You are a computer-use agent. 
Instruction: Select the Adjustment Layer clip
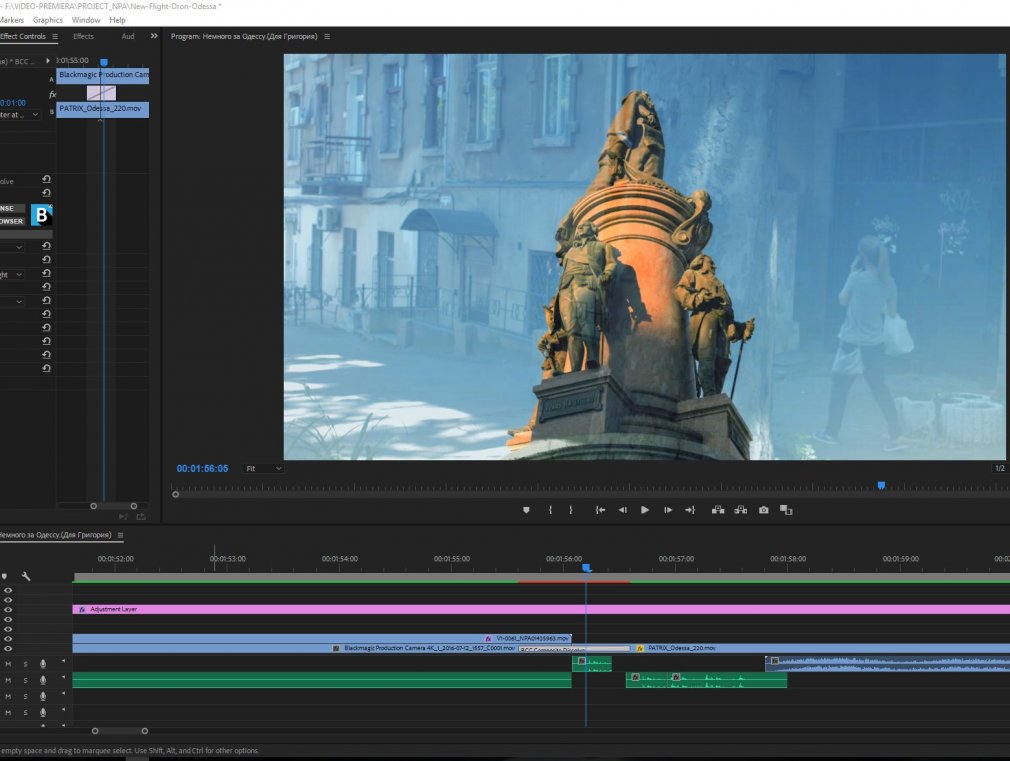[x=541, y=609]
